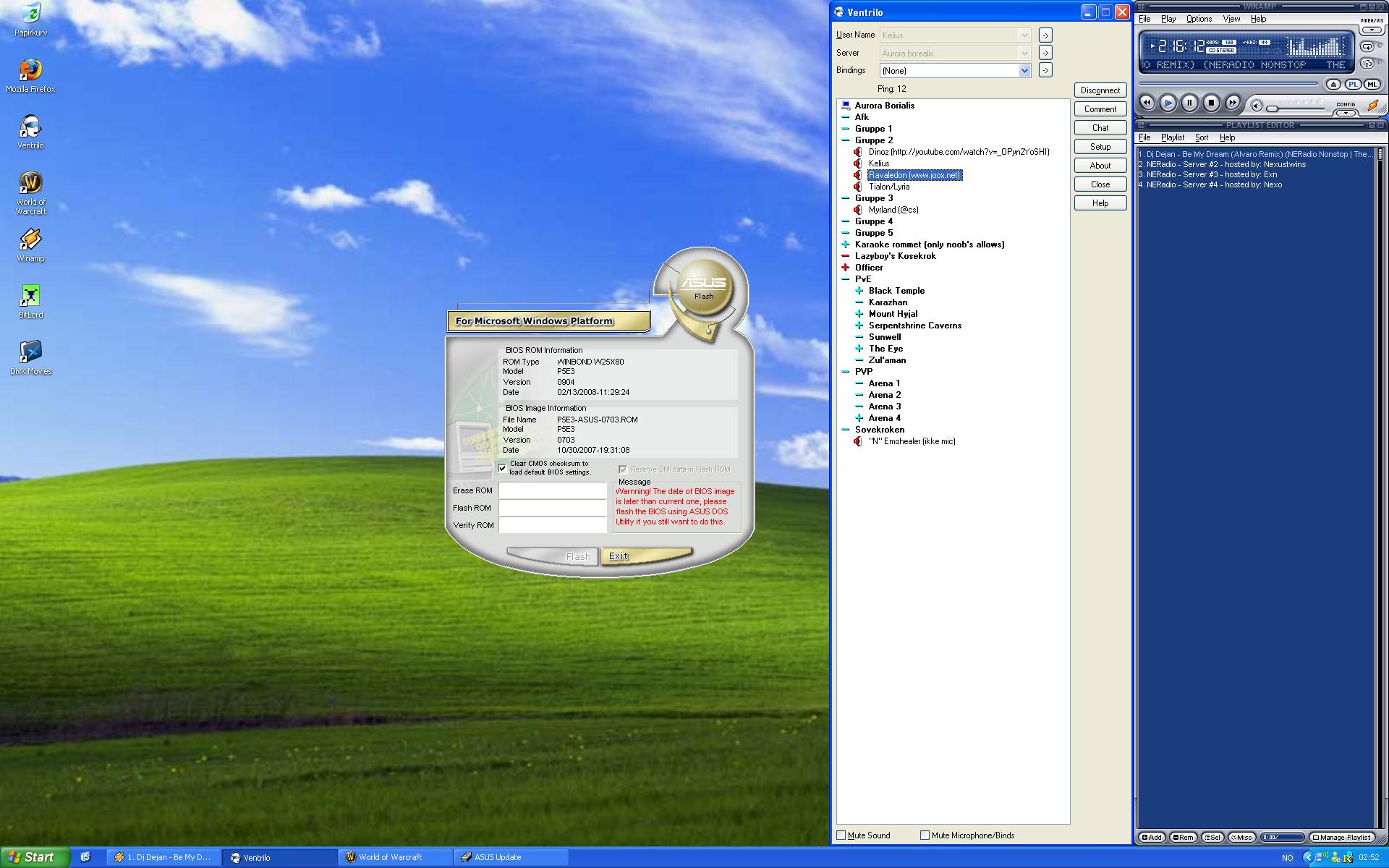This screenshot has width=1389, height=868.
Task: Open the Winamp VIDEO/VIS drawer arrow
Action: (1372, 30)
